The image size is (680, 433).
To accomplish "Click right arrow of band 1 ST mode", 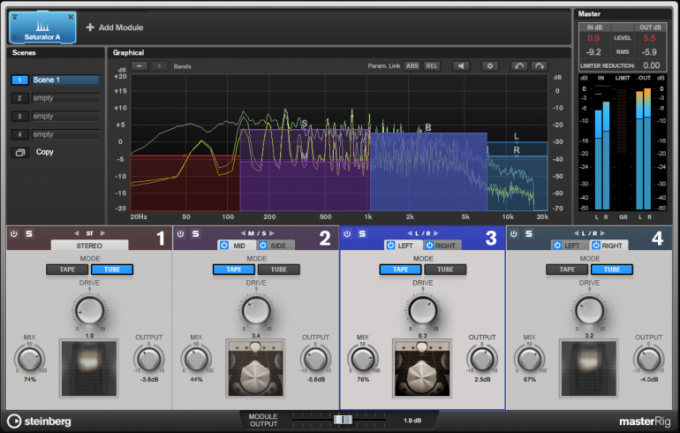I will 102,233.
